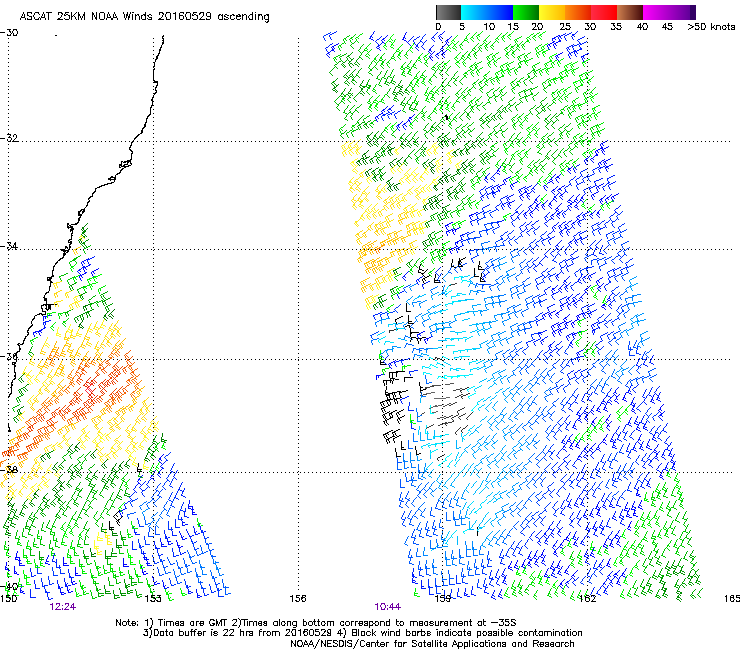Click the '156' longitude axis label
Screen dimensions: 740x650
[x=298, y=599]
